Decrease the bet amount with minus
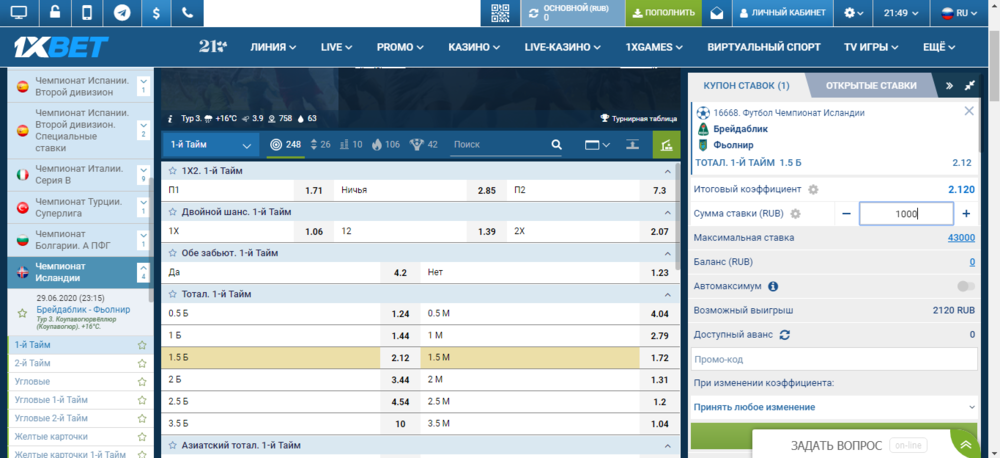The width and height of the screenshot is (1000, 458). click(x=846, y=214)
